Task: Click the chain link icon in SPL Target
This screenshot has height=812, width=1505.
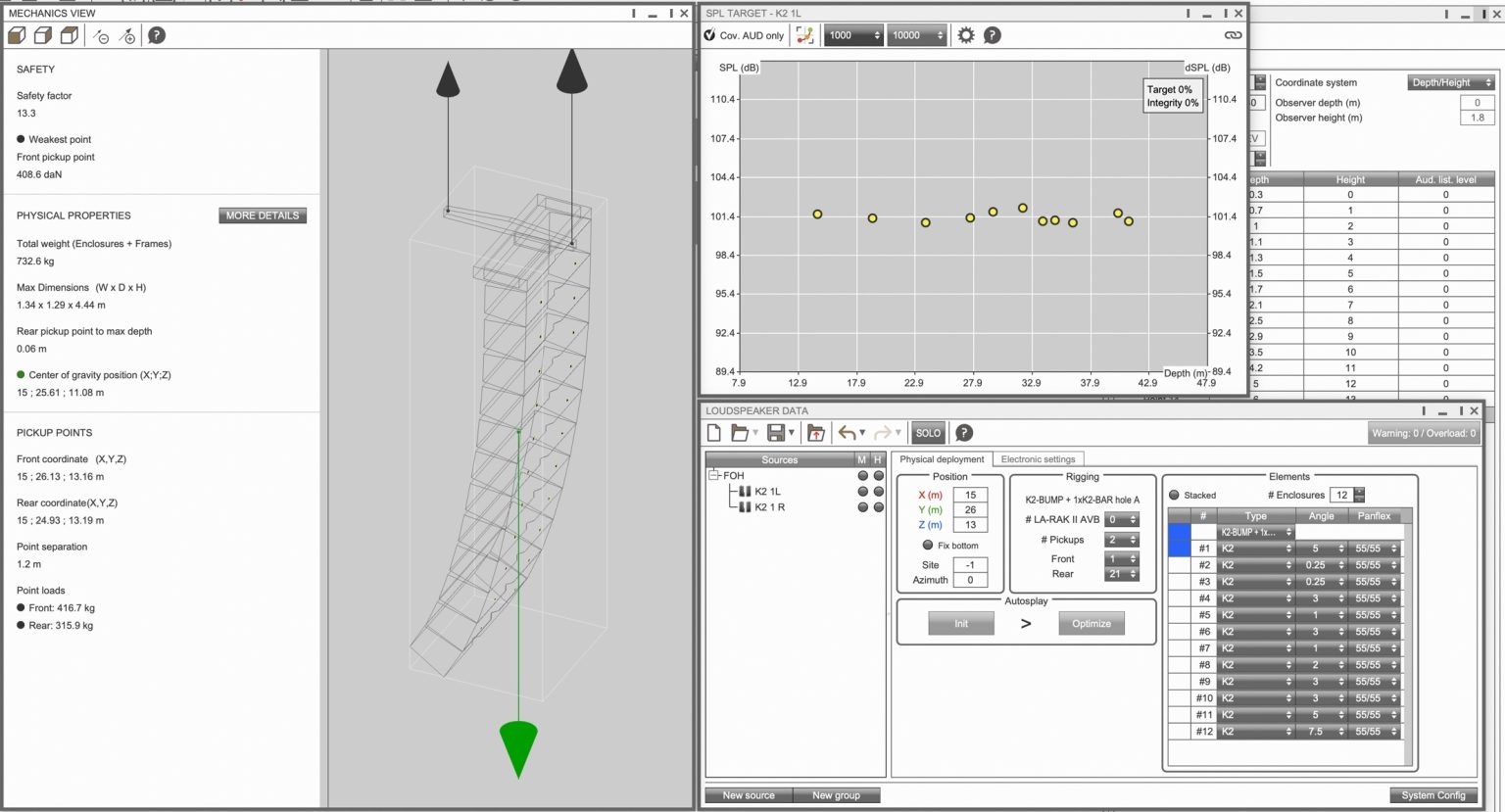Action: (1233, 35)
